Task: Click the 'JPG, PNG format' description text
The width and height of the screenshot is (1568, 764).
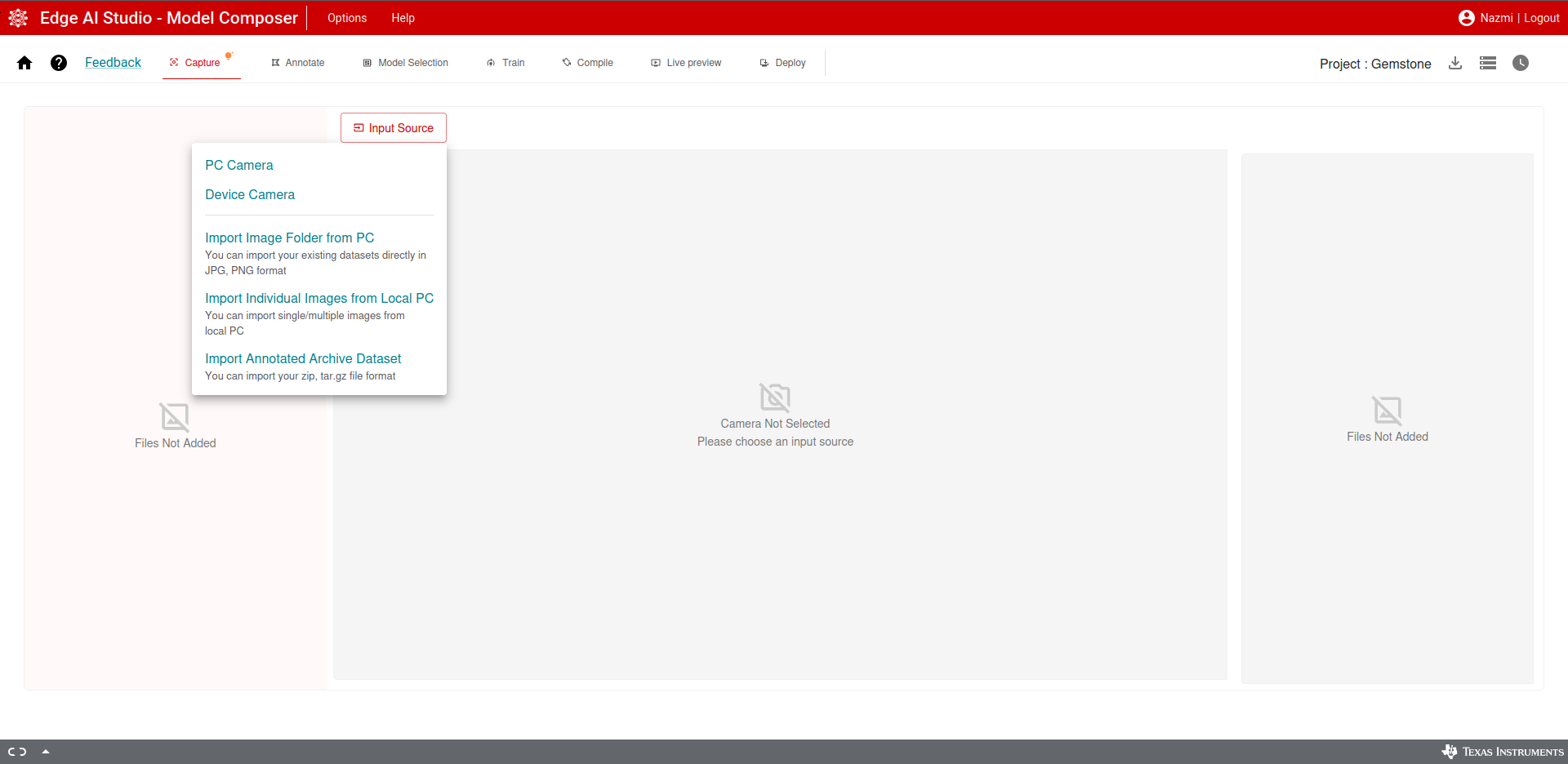Action: pyautogui.click(x=246, y=271)
